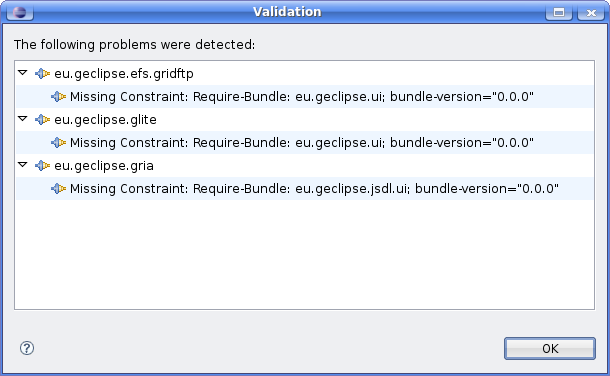Click the icon of the gria jsdl.ui constraint
Screen dimensions: 610x376
[x=58, y=189]
